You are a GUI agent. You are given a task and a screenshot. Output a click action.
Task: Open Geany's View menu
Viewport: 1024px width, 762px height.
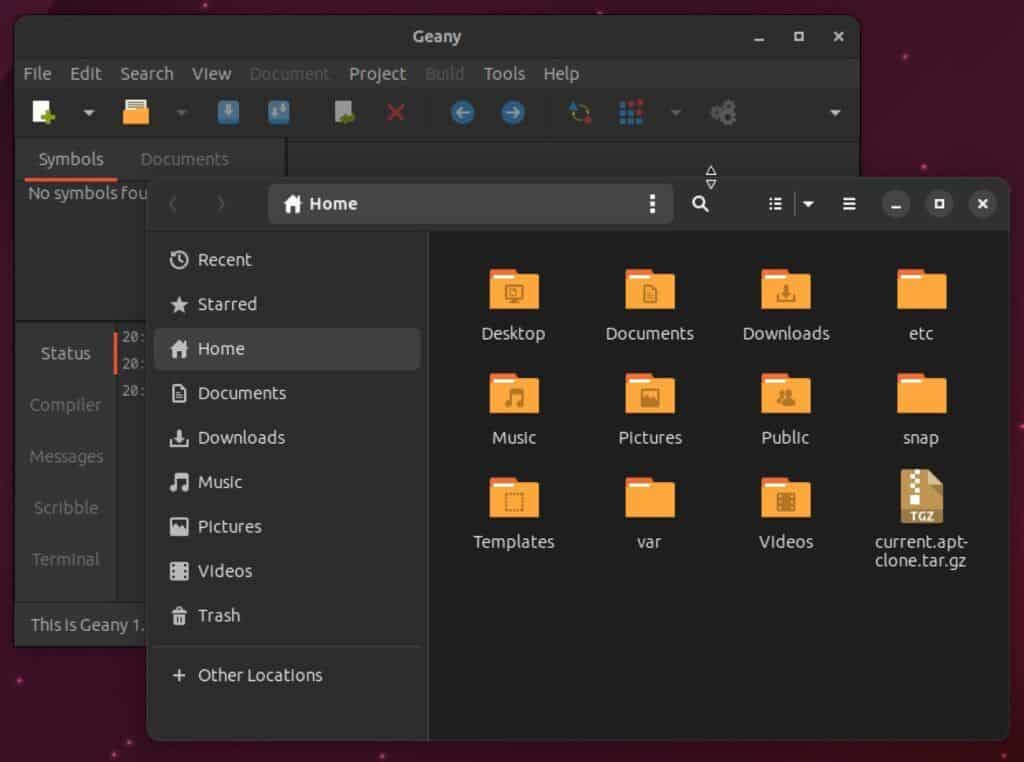pyautogui.click(x=211, y=74)
